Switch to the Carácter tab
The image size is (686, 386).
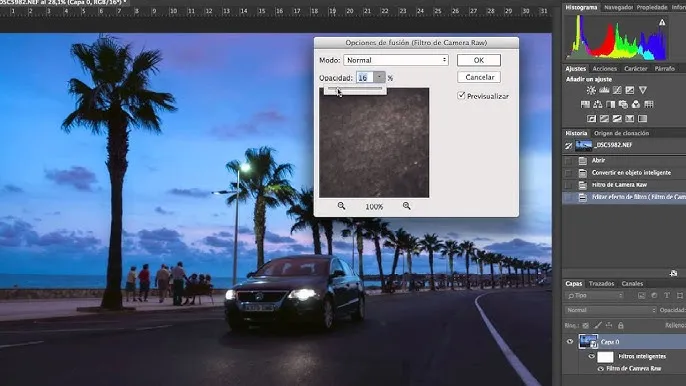click(x=635, y=69)
